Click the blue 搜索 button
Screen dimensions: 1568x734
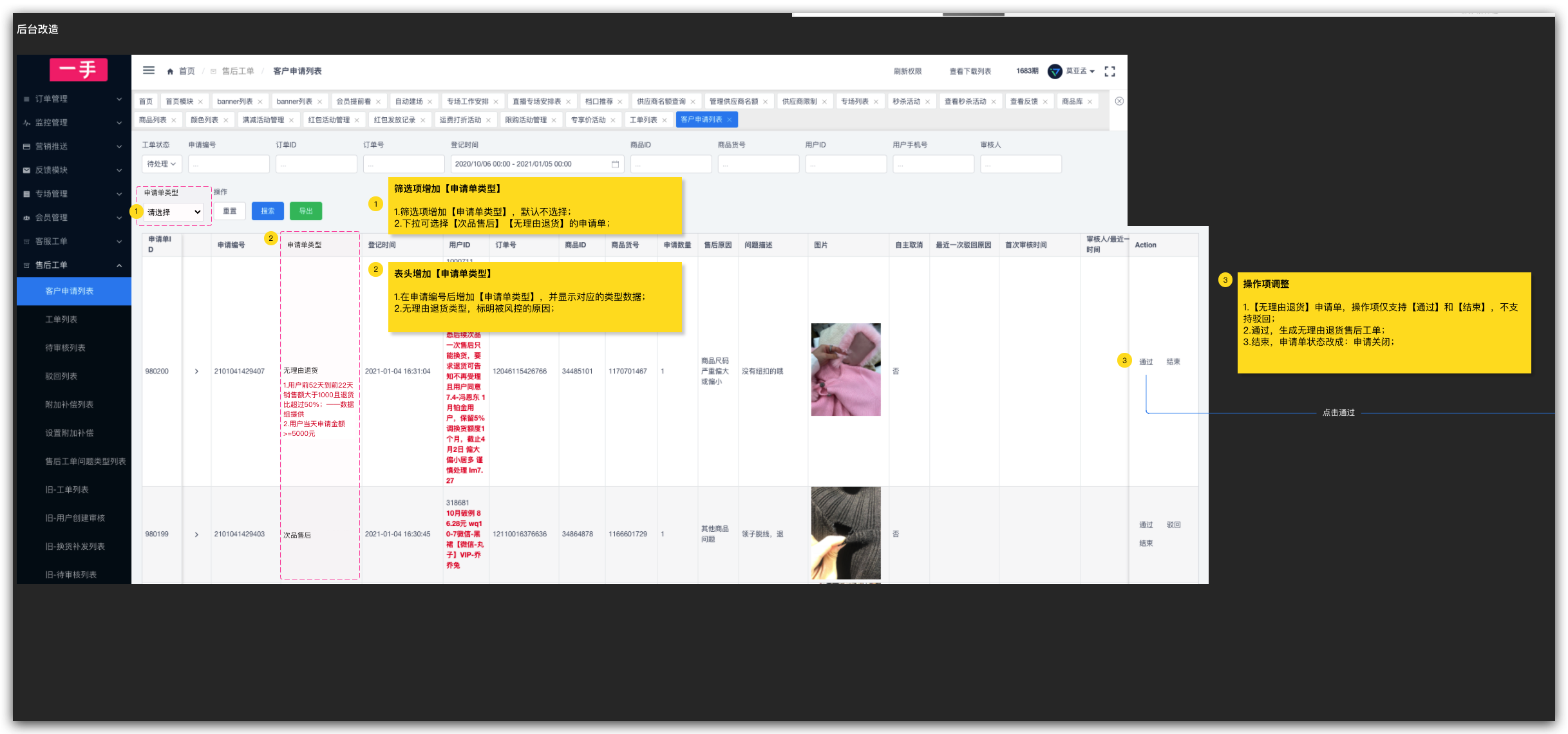coord(268,211)
